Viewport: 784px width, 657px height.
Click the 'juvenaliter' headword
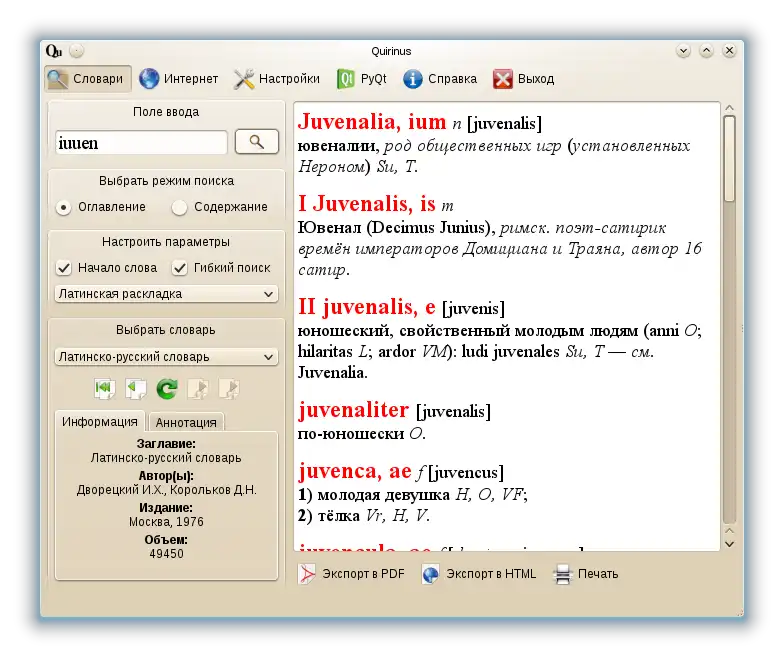tap(354, 410)
